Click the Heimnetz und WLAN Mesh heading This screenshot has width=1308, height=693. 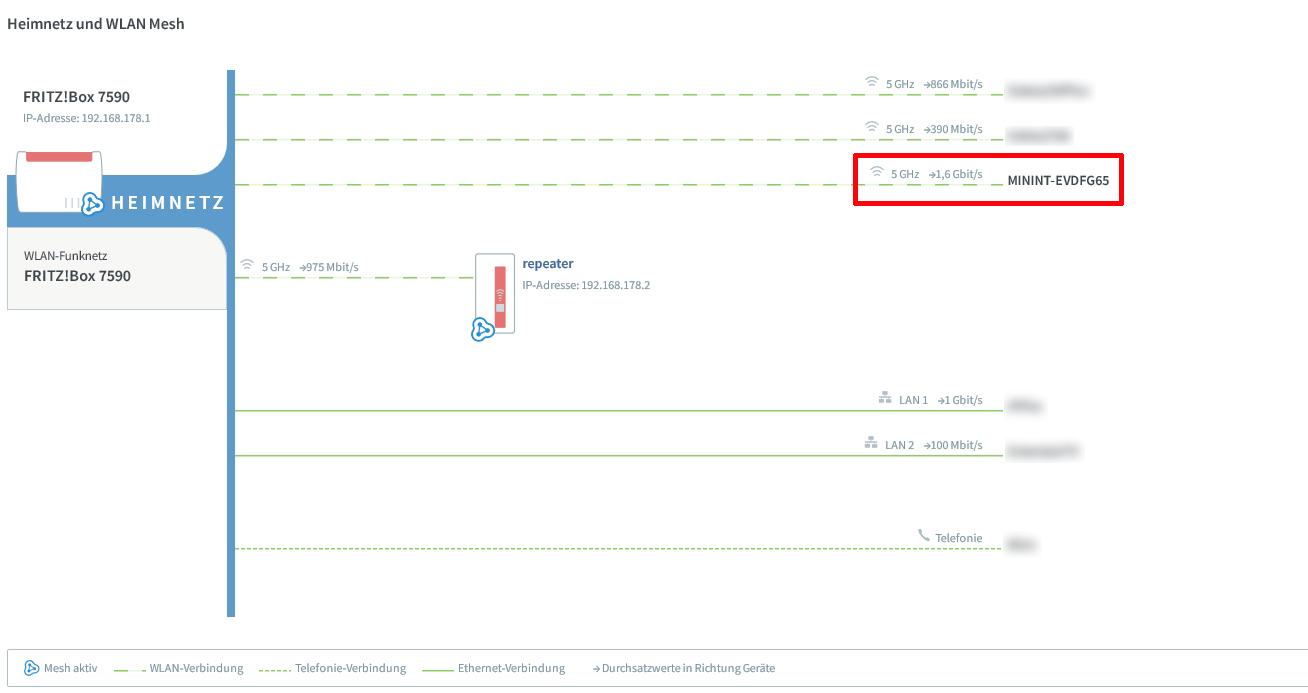pos(96,23)
